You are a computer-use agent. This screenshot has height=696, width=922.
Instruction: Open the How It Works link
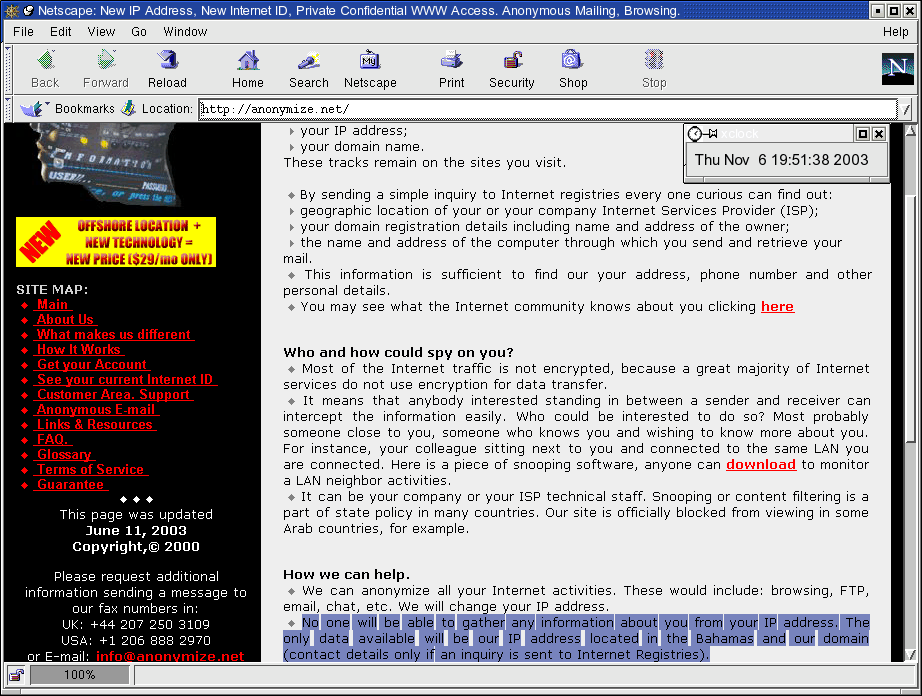tap(79, 350)
